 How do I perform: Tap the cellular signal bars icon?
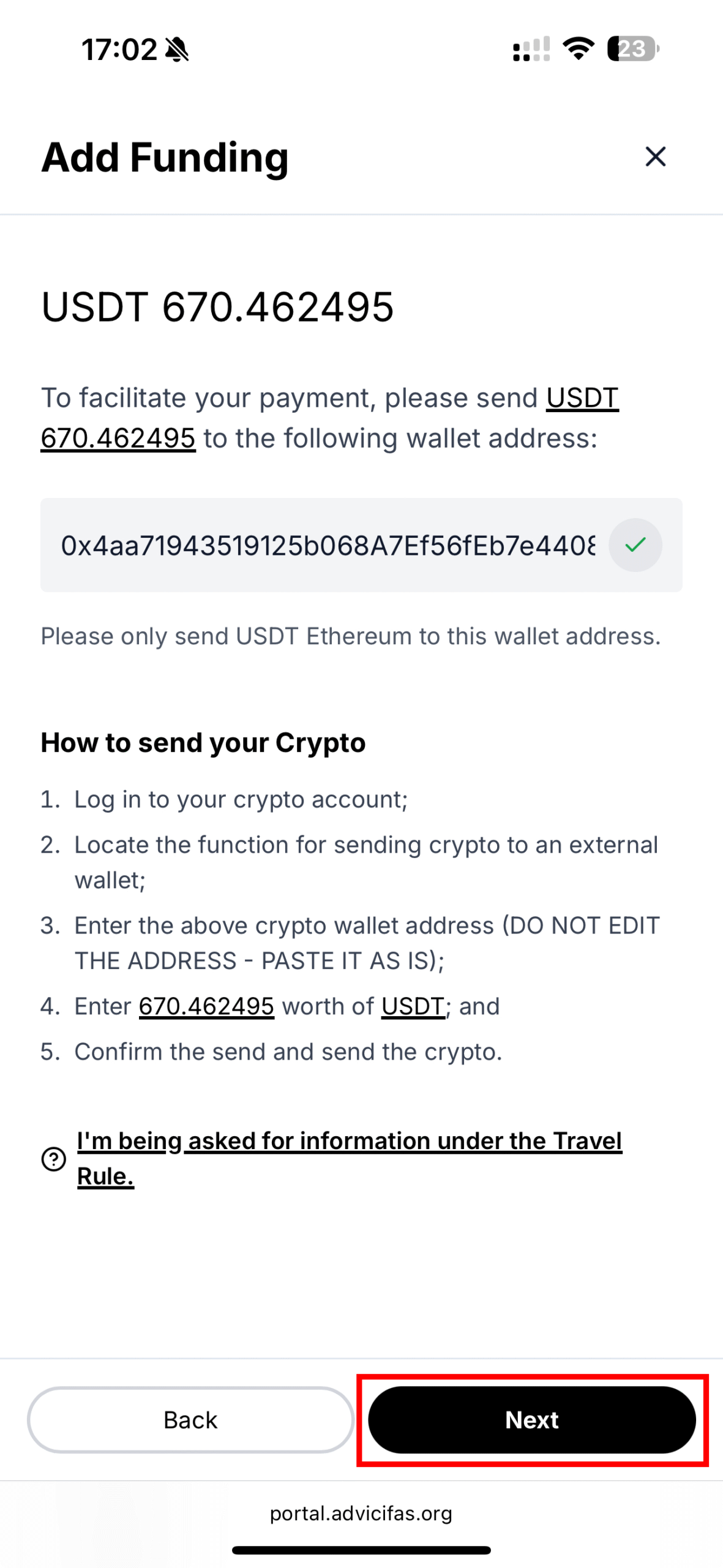click(x=531, y=50)
